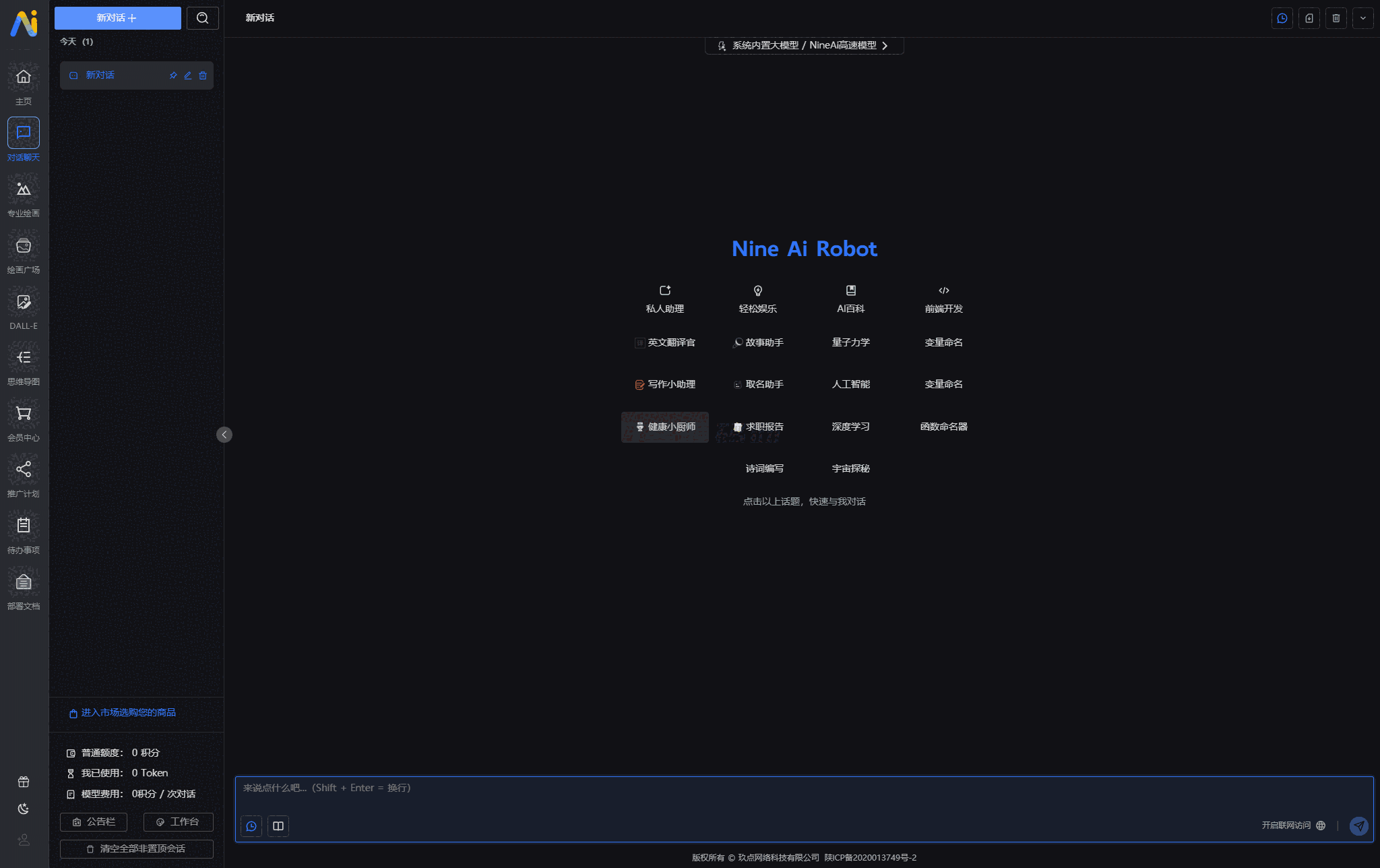
Task: Click the pin icon on 新对话 chat
Action: [x=173, y=75]
